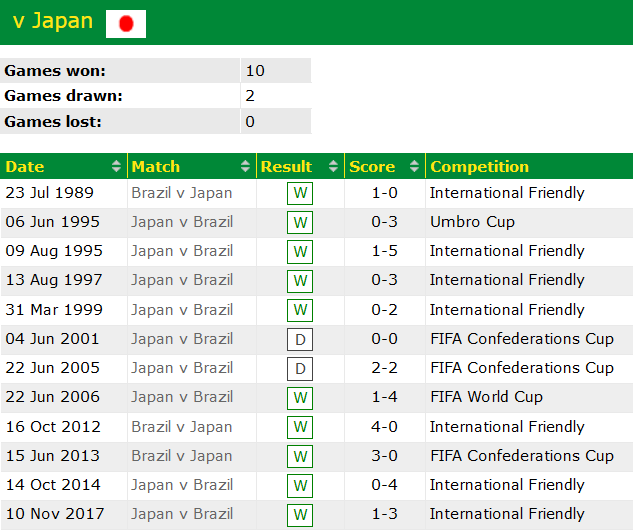The height and width of the screenshot is (531, 633).
Task: Click the v Japan section heading
Action: point(53,22)
